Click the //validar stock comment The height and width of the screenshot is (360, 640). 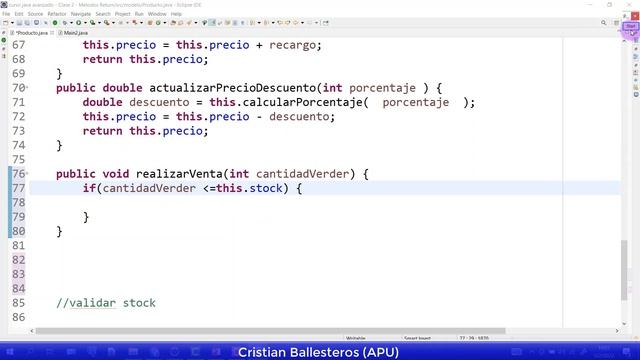click(x=106, y=303)
